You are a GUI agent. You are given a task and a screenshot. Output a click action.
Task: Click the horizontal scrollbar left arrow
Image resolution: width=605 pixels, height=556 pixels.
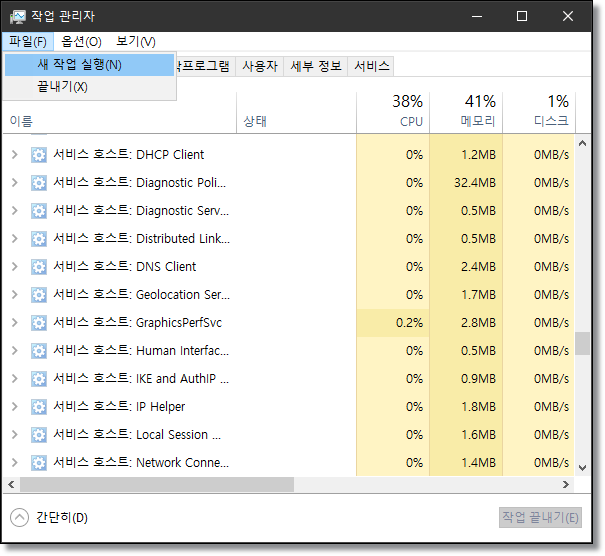pos(12,485)
